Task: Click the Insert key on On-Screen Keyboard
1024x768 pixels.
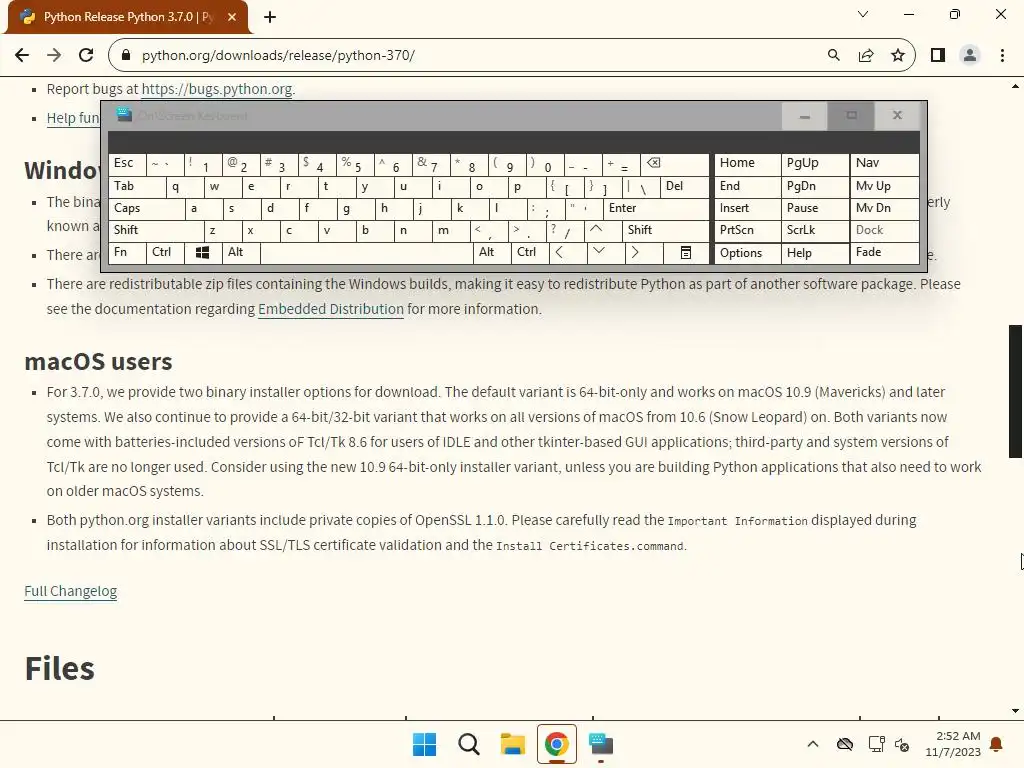Action: tap(748, 208)
